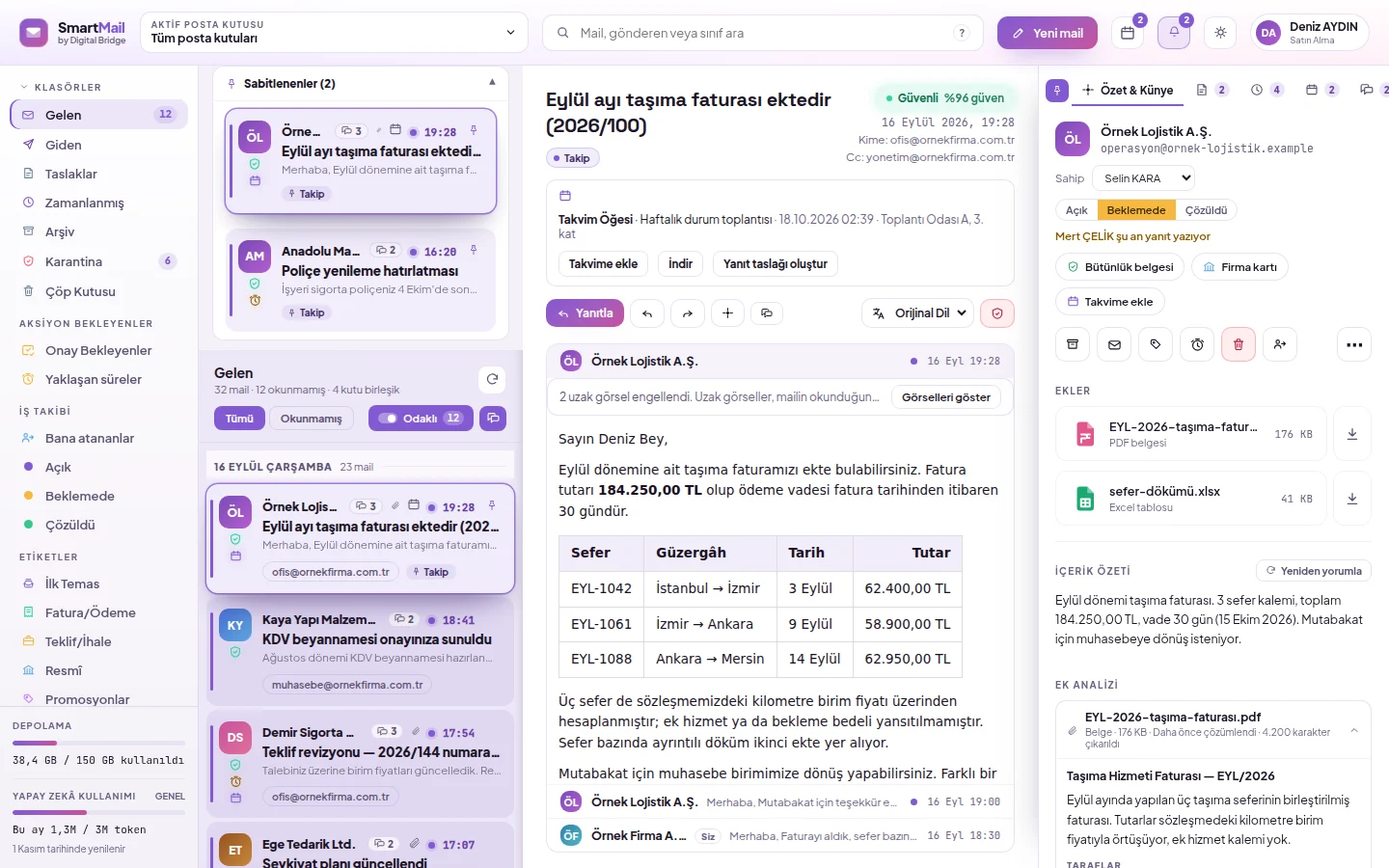
Task: Download the sefer-dökümü.xlsx attachment
Action: click(1352, 499)
